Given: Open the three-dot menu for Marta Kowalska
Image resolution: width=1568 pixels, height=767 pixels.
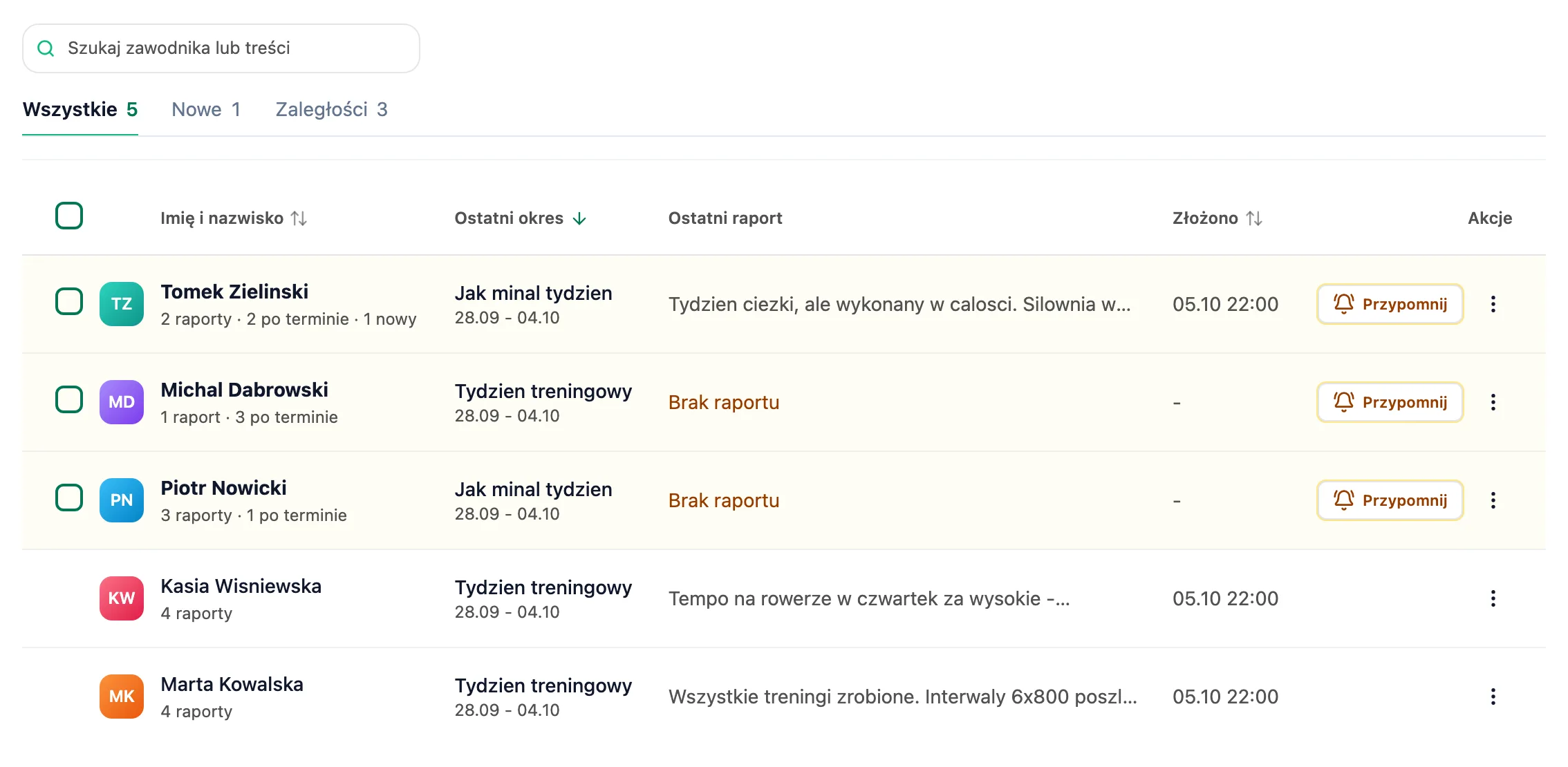Looking at the screenshot, I should pos(1493,697).
